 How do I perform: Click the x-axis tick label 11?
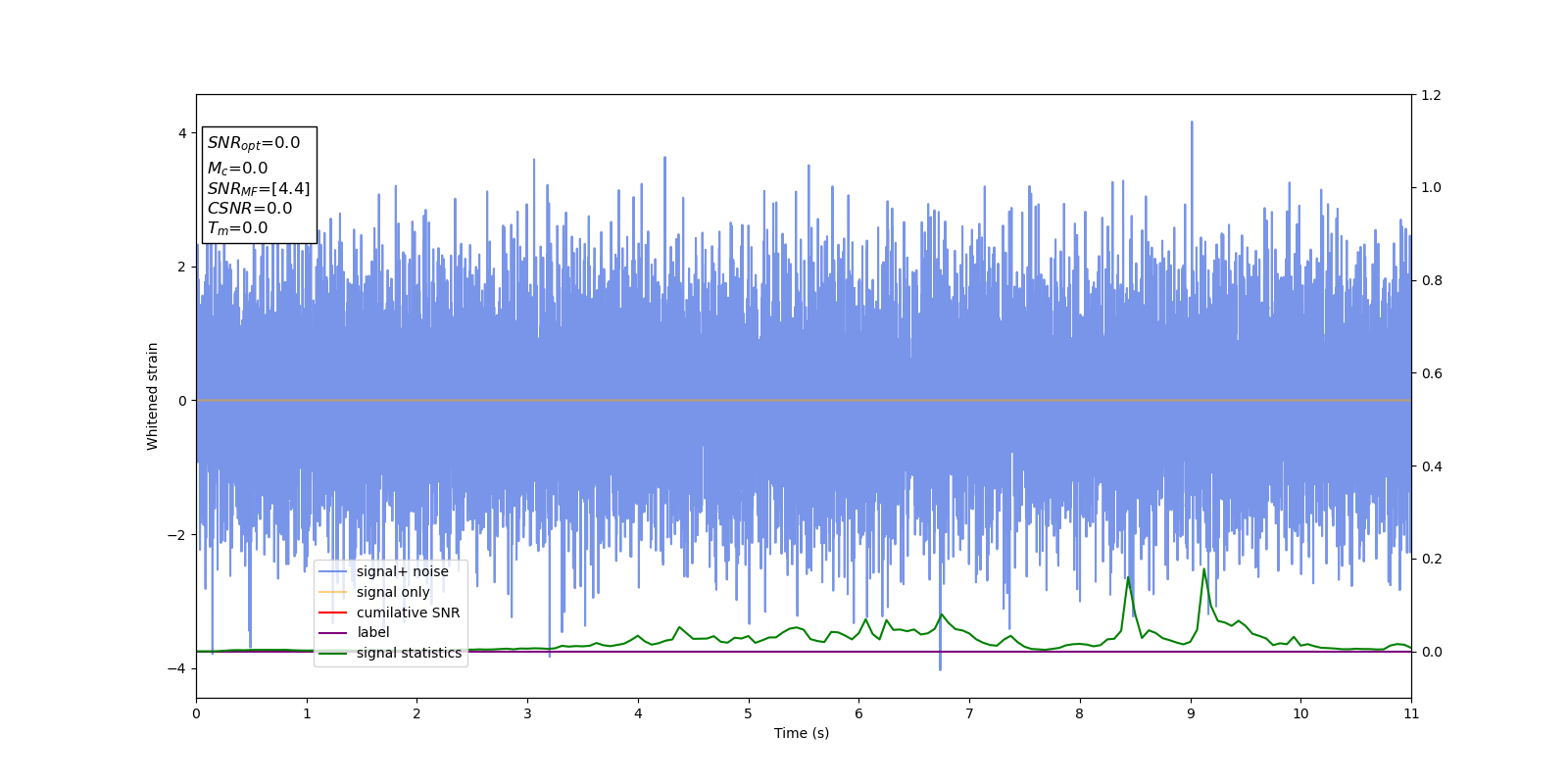tap(1411, 713)
